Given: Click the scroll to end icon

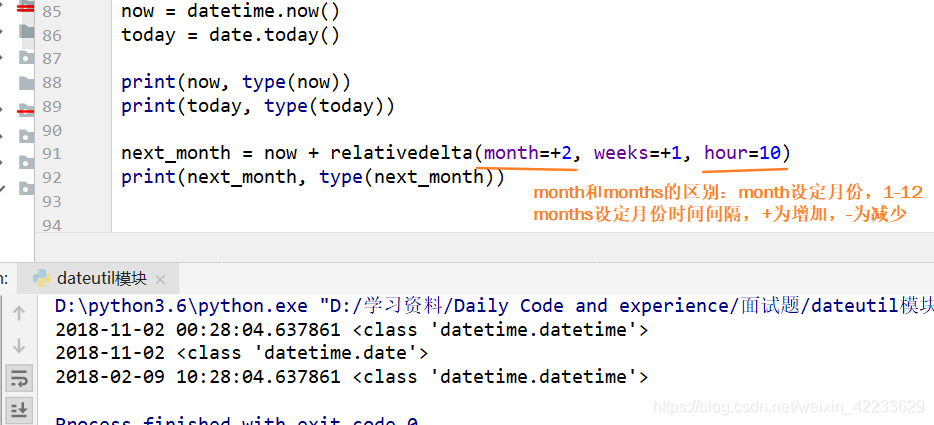Looking at the screenshot, I should click(x=19, y=410).
